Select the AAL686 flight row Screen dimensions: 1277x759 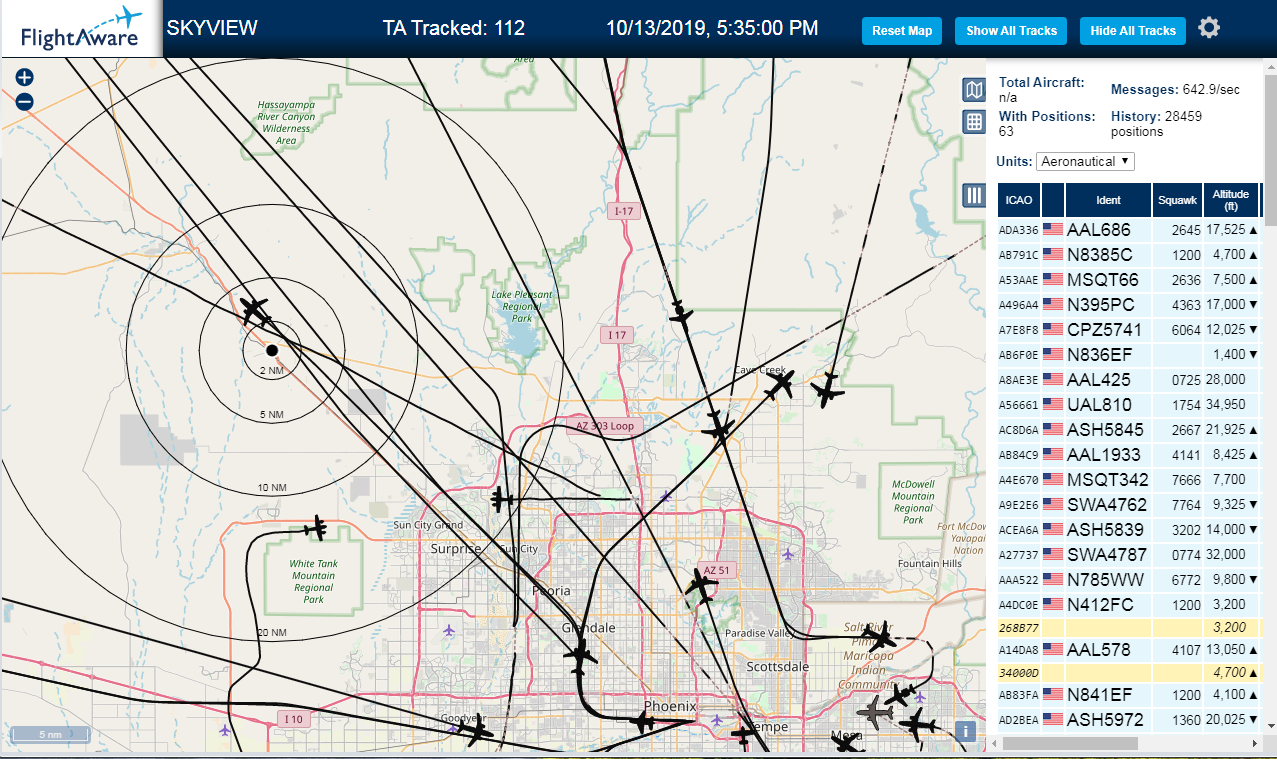(1128, 229)
